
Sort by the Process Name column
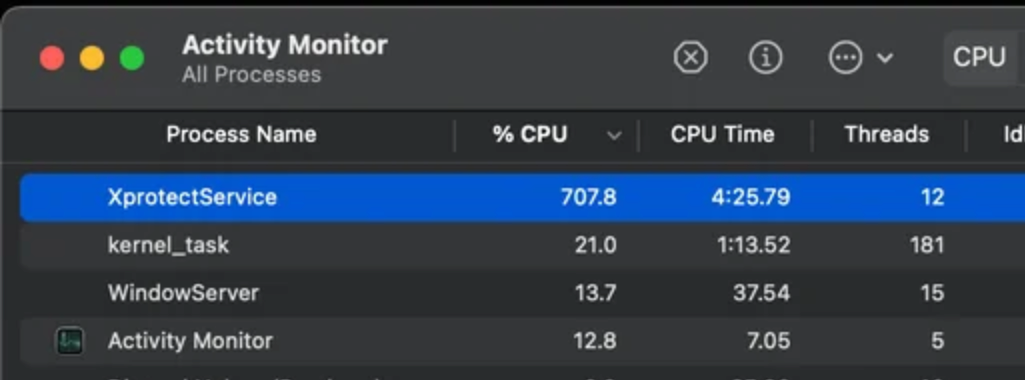pos(241,135)
